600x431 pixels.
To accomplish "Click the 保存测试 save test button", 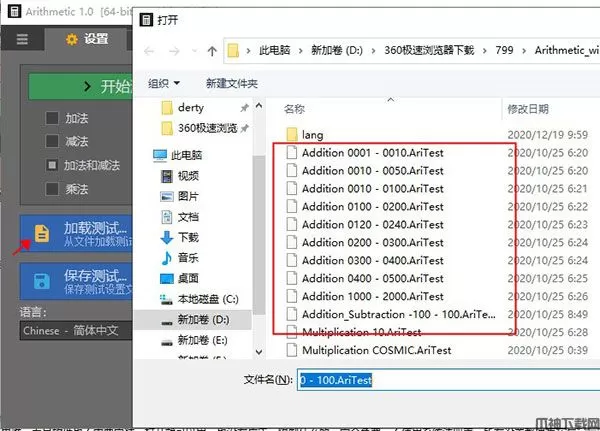I will 76,281.
